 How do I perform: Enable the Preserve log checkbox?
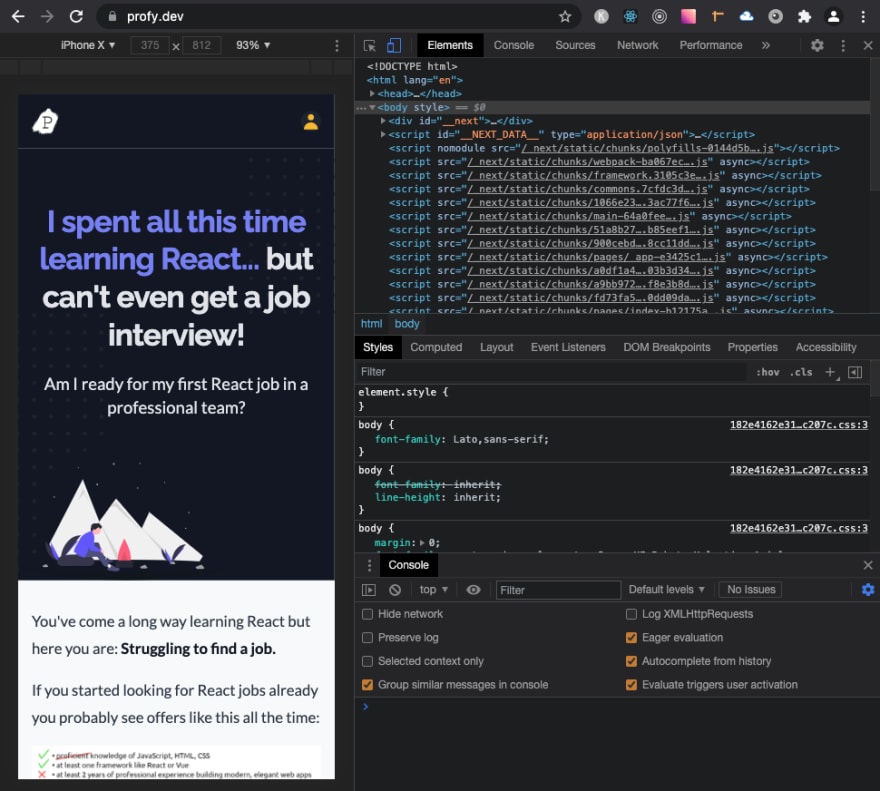(x=368, y=638)
